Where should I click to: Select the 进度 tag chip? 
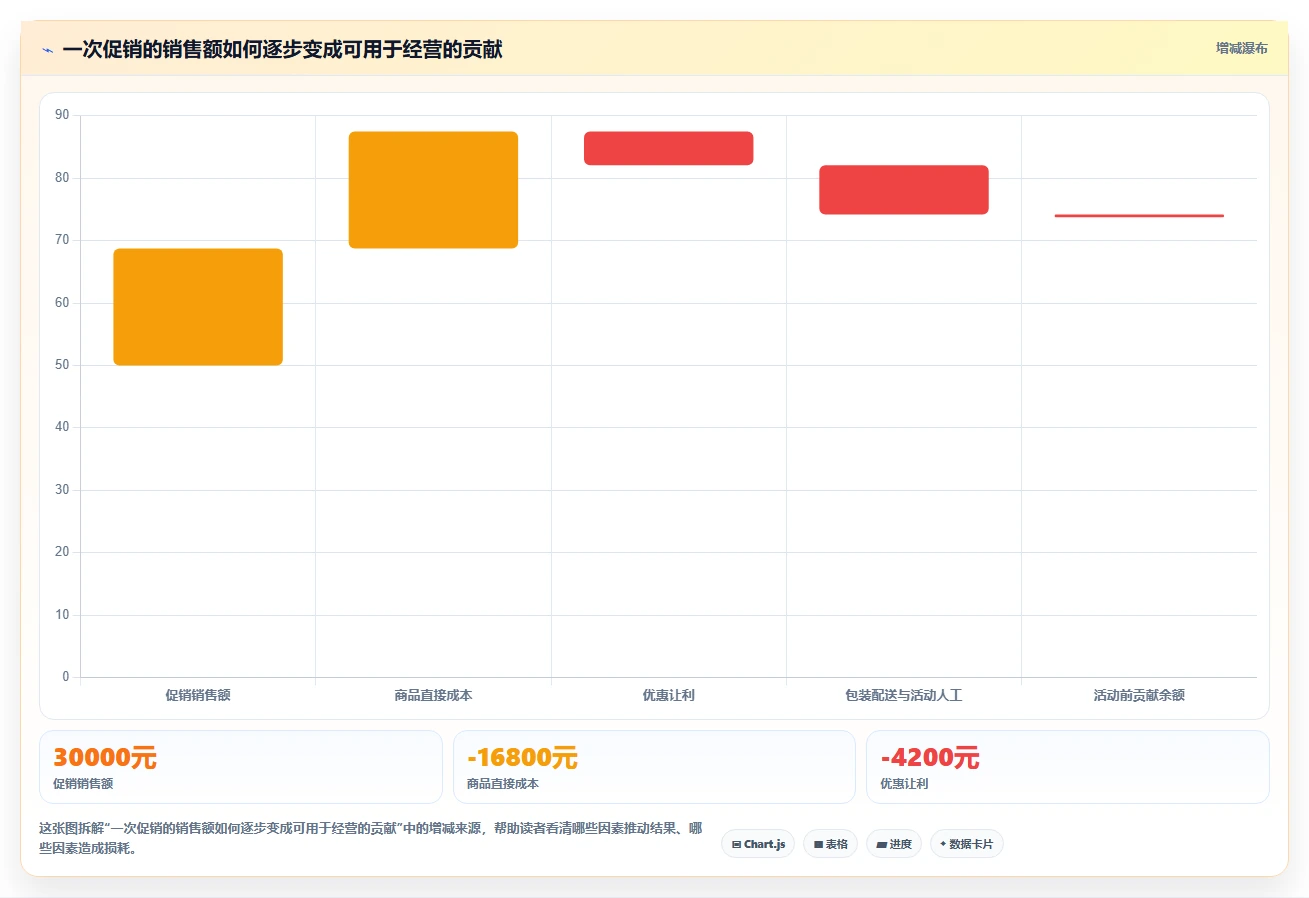point(894,844)
